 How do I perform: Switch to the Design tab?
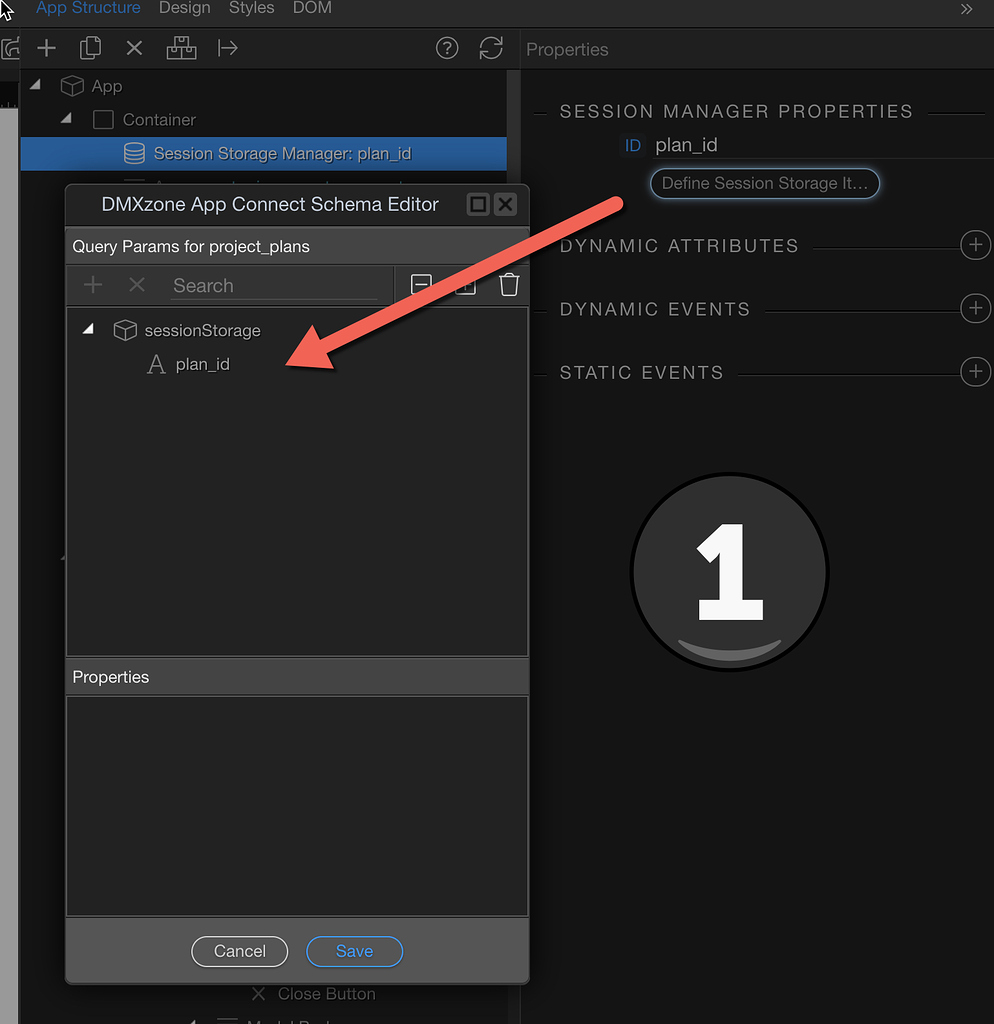pyautogui.click(x=184, y=8)
